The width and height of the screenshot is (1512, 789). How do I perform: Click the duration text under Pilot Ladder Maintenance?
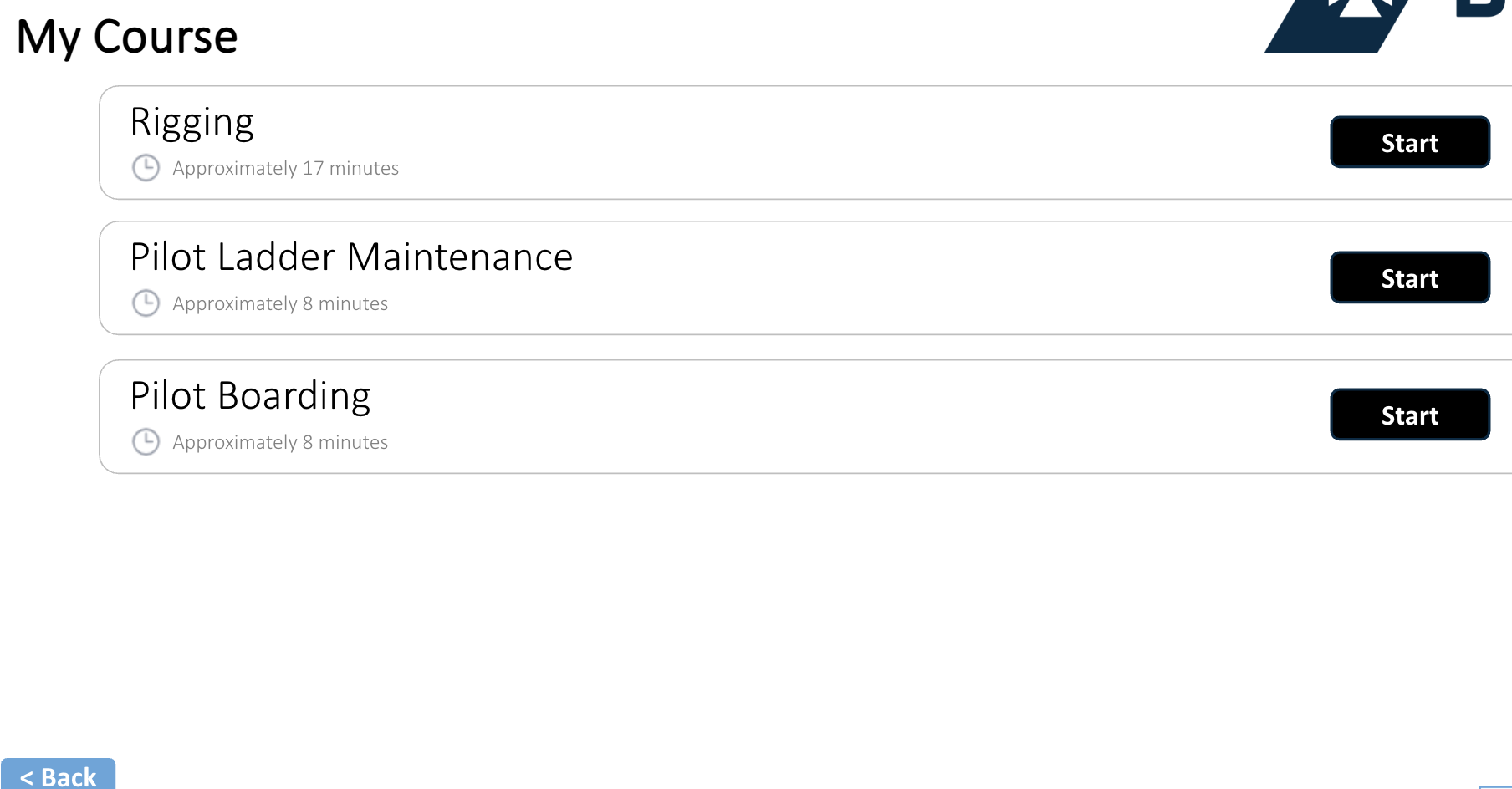click(x=280, y=304)
